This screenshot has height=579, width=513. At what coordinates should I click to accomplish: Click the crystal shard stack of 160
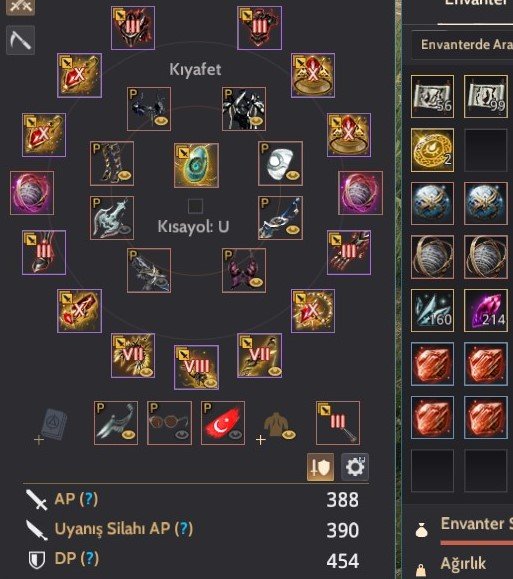tap(432, 311)
